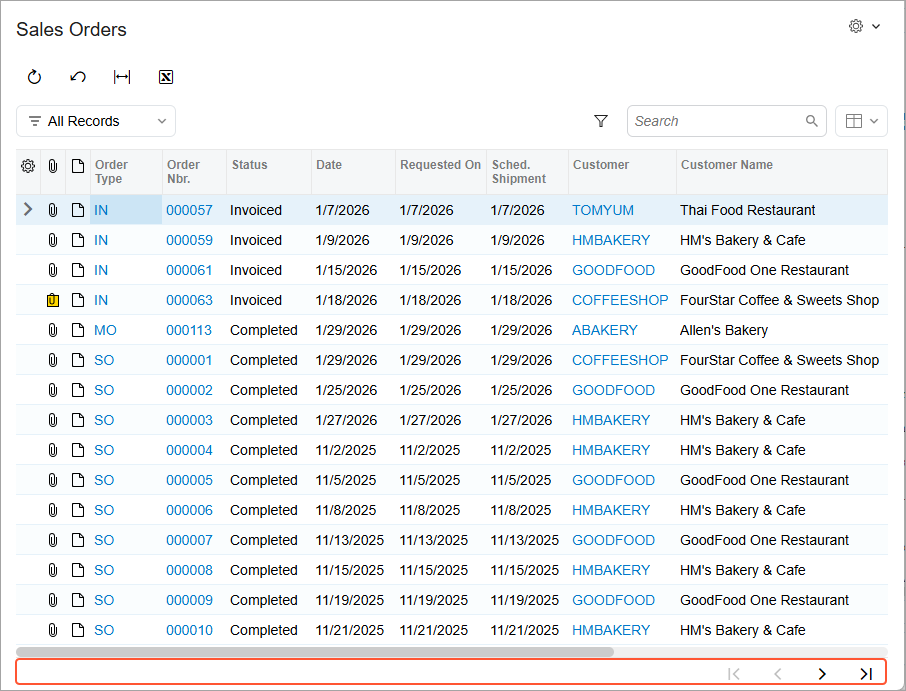Screen dimensions: 906x691
Task: Click the paperclip icon on order 000059 row
Action: point(53,240)
